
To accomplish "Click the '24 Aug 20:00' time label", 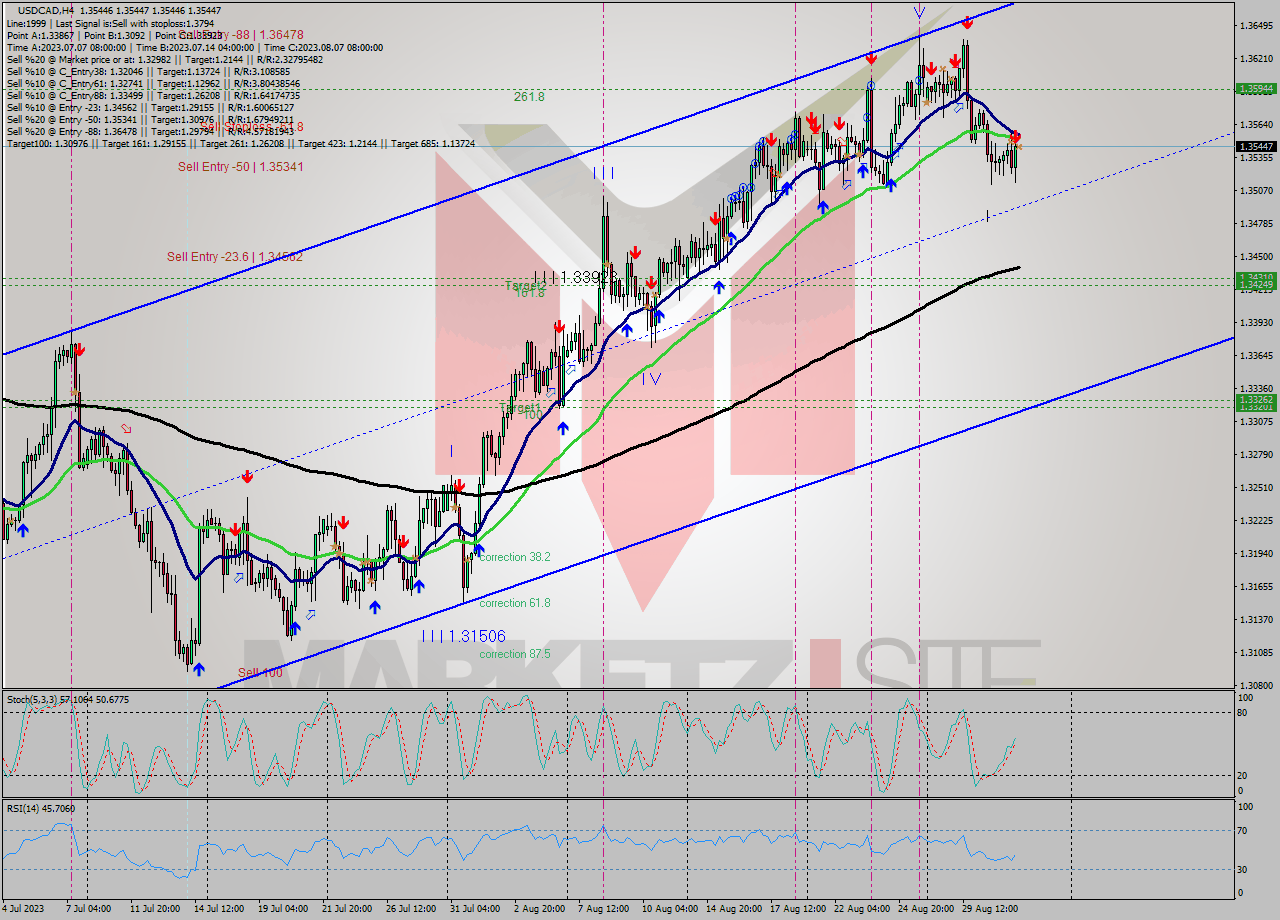I will (926, 909).
